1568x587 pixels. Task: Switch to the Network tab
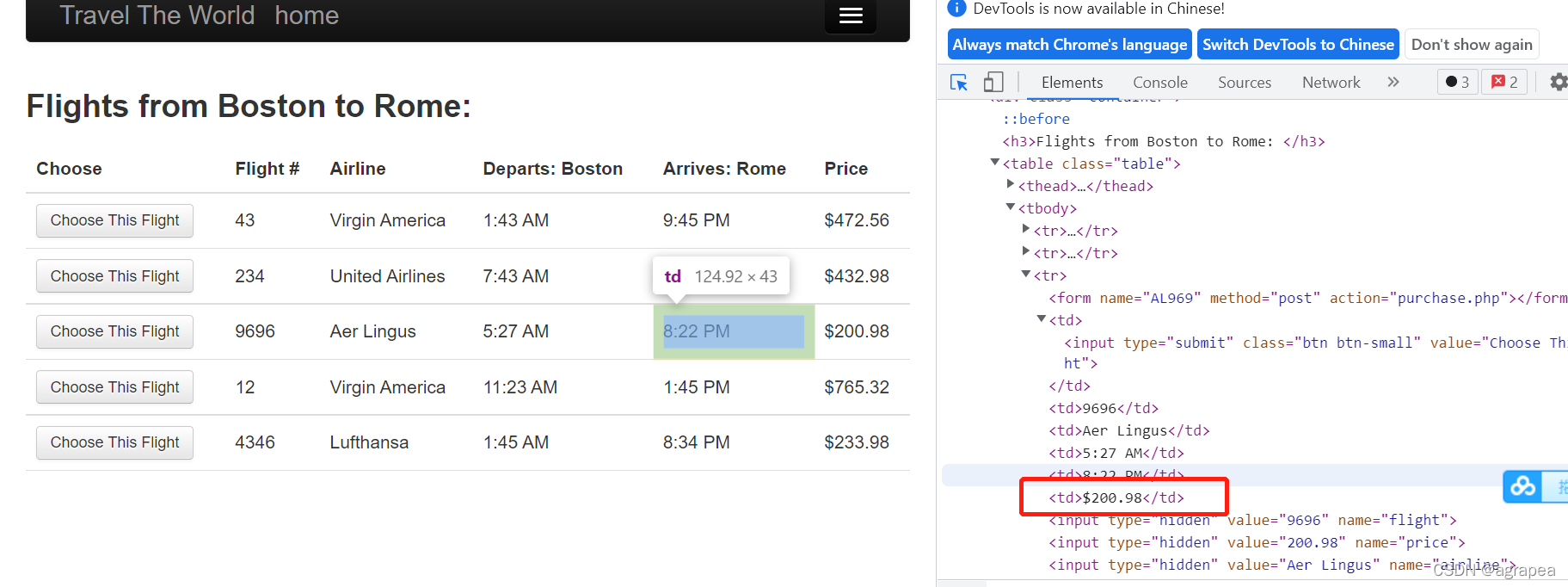point(1331,83)
